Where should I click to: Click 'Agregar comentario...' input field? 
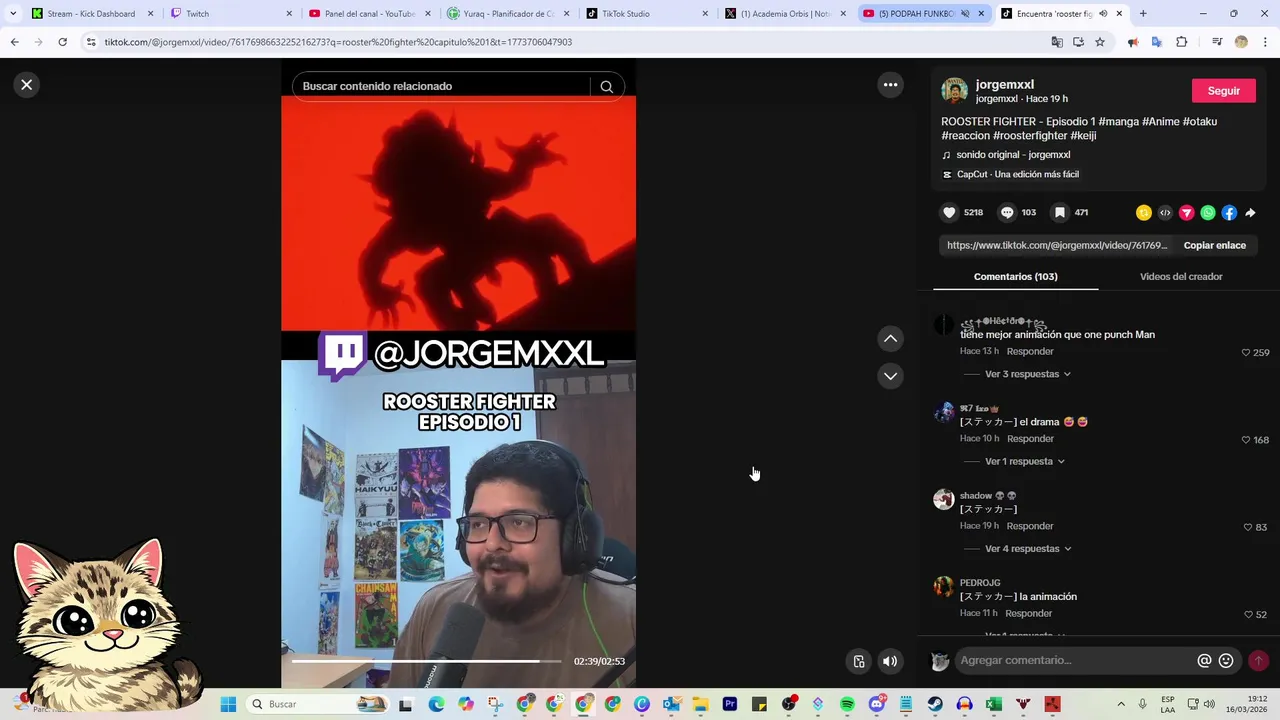(1076, 661)
